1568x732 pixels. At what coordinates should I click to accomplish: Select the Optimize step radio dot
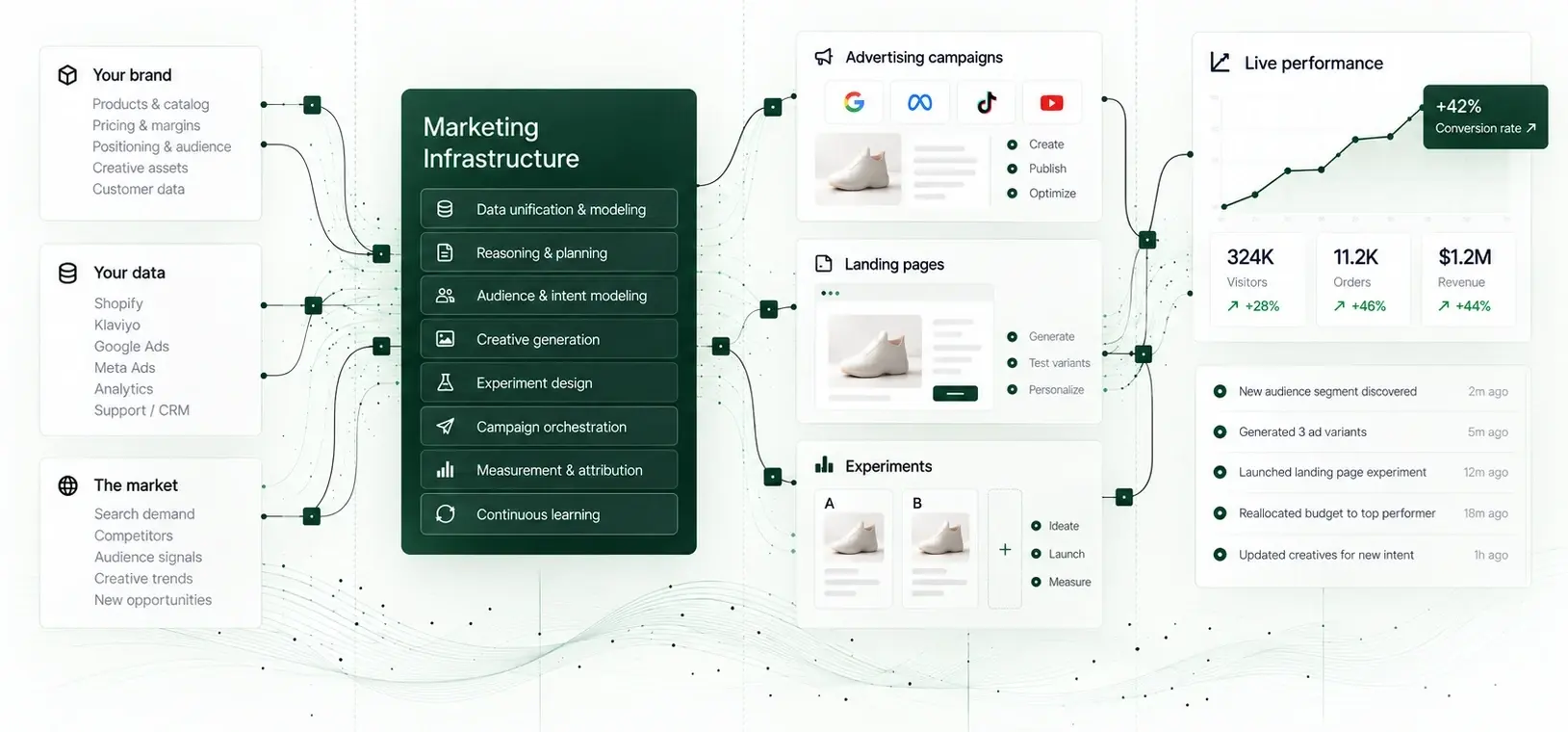pos(1012,194)
